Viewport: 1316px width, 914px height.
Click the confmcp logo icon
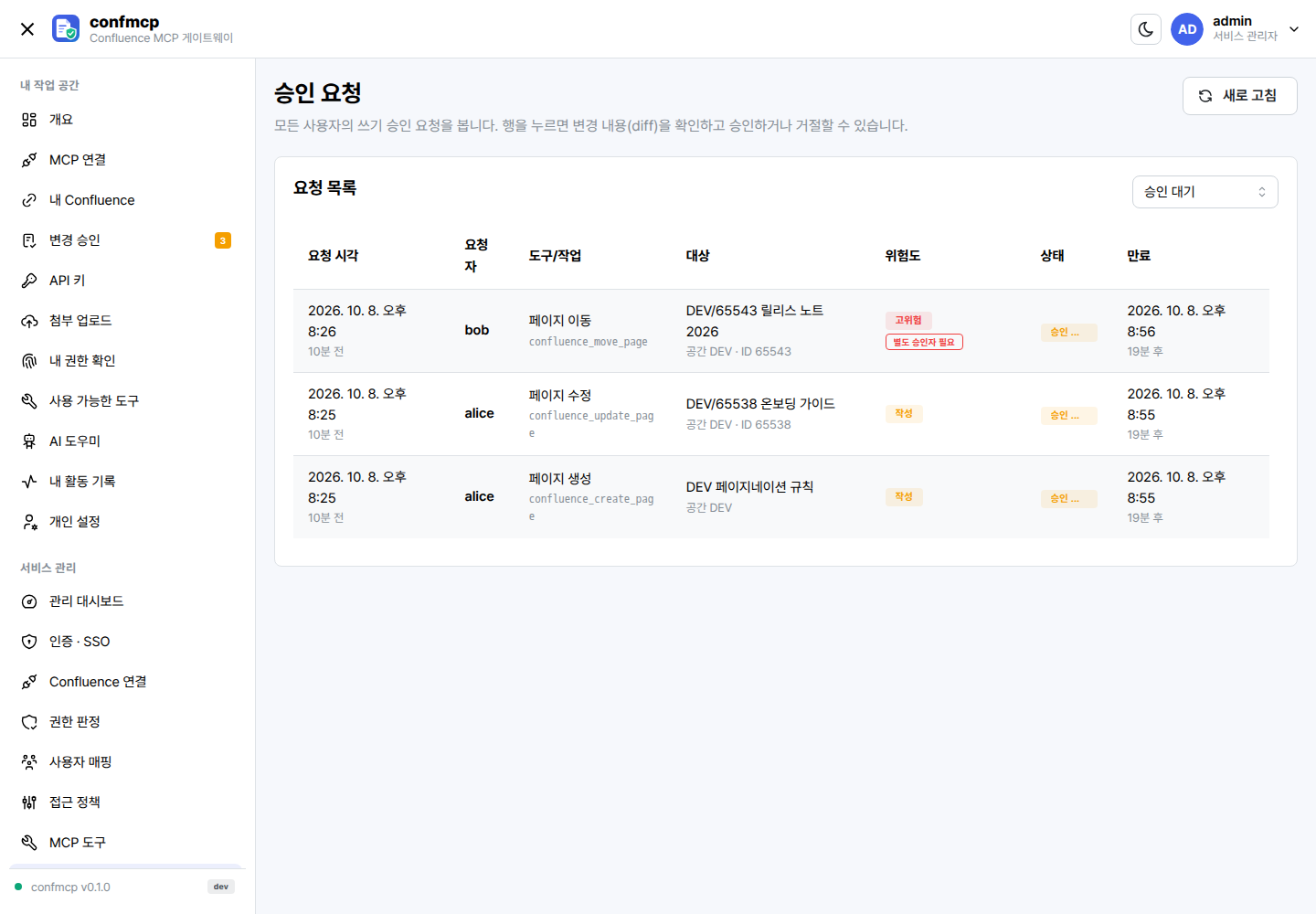click(x=66, y=29)
